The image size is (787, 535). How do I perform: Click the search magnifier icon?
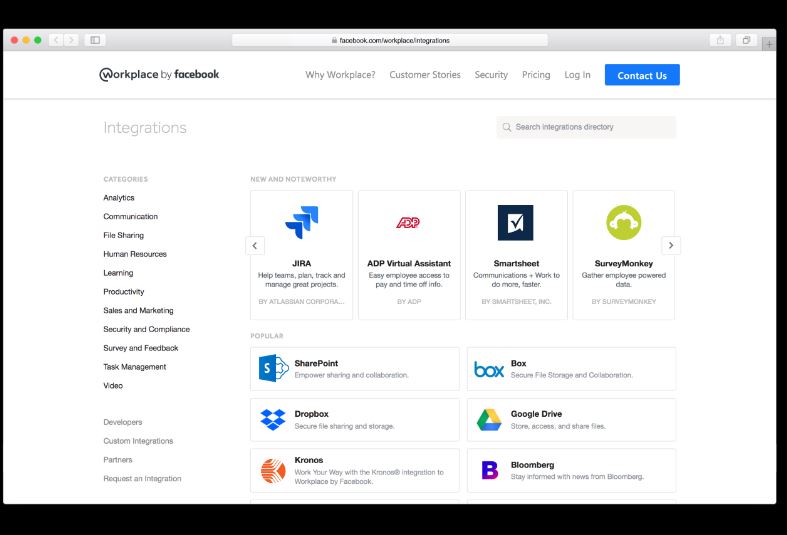point(507,127)
